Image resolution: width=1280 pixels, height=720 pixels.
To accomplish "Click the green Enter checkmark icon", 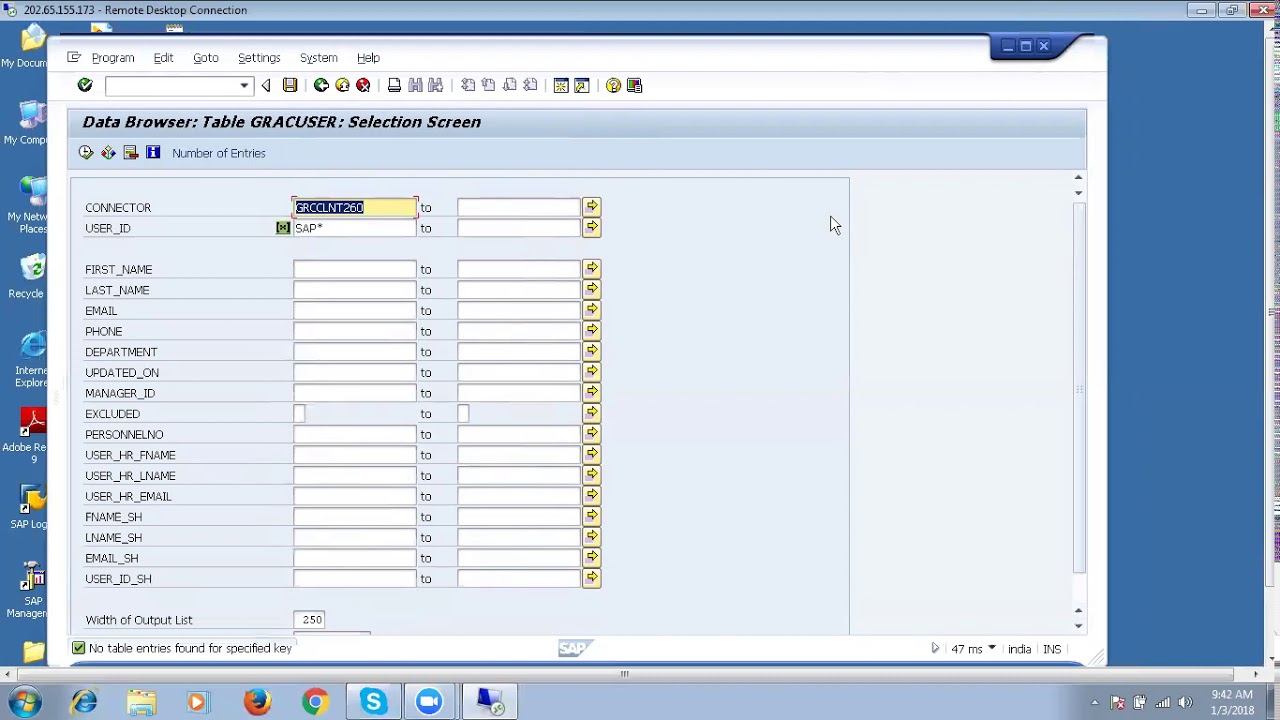I will [x=85, y=86].
